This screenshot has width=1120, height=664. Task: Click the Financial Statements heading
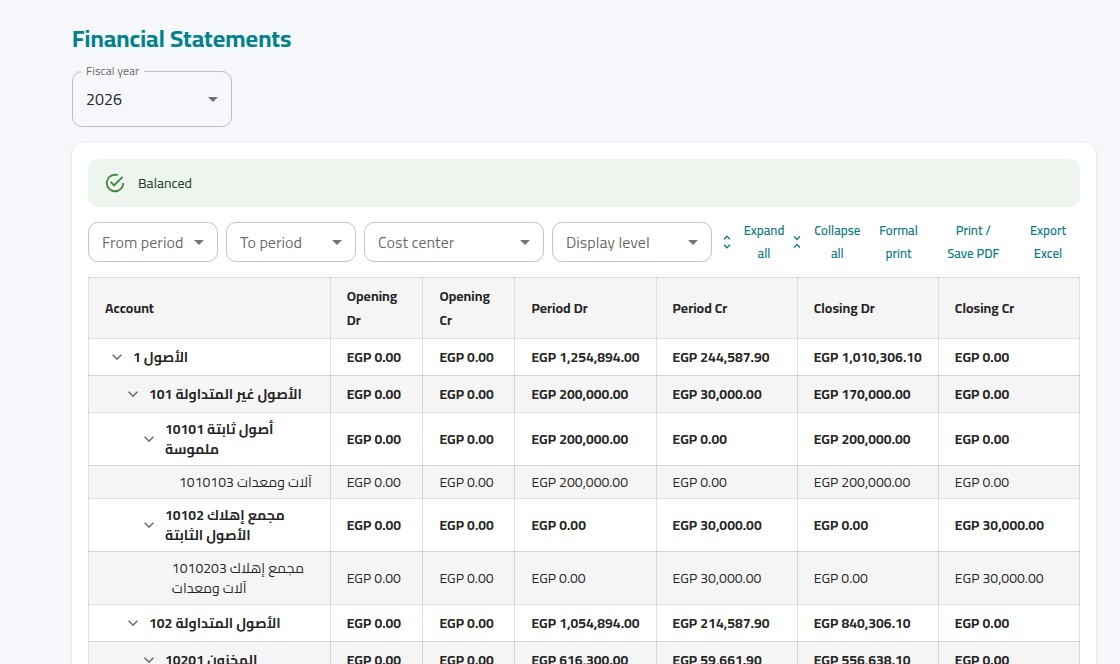[x=181, y=39]
